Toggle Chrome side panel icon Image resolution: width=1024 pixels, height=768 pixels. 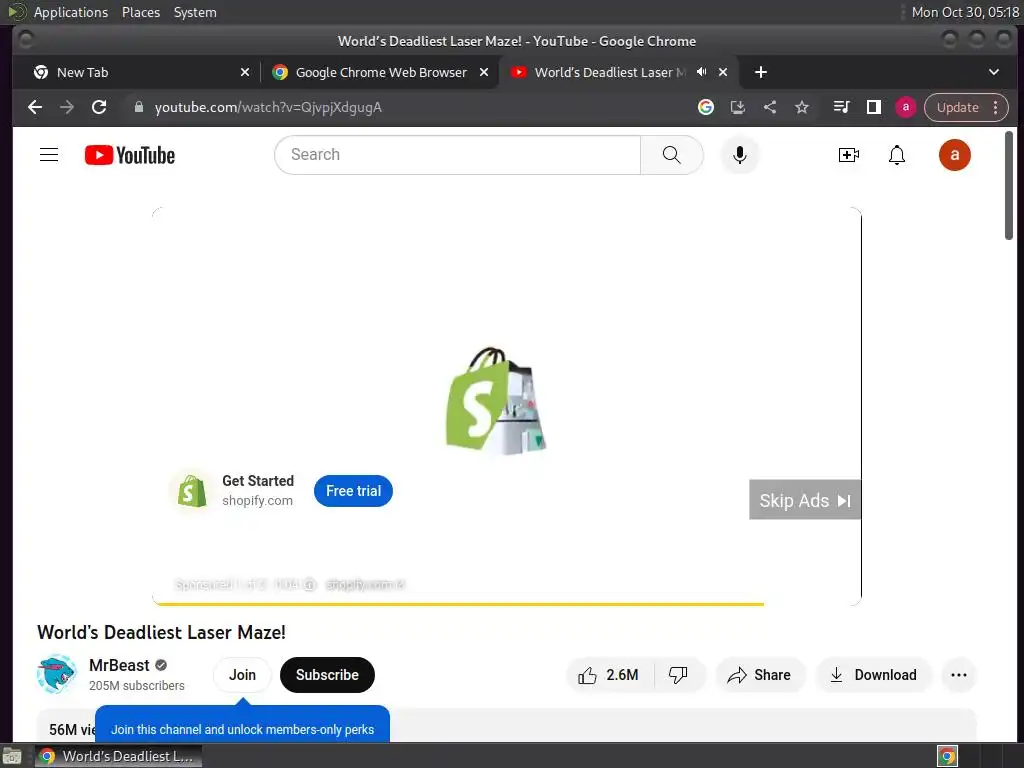(x=874, y=107)
